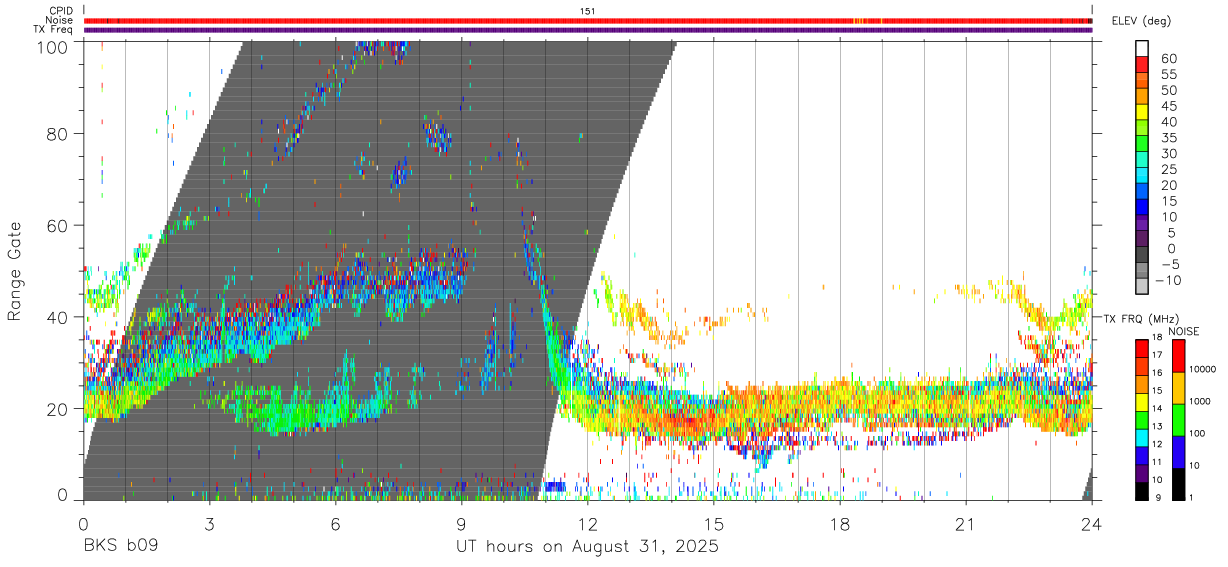Click the 12 tick on UT hours axis
This screenshot has height=567, width=1228.
(588, 523)
